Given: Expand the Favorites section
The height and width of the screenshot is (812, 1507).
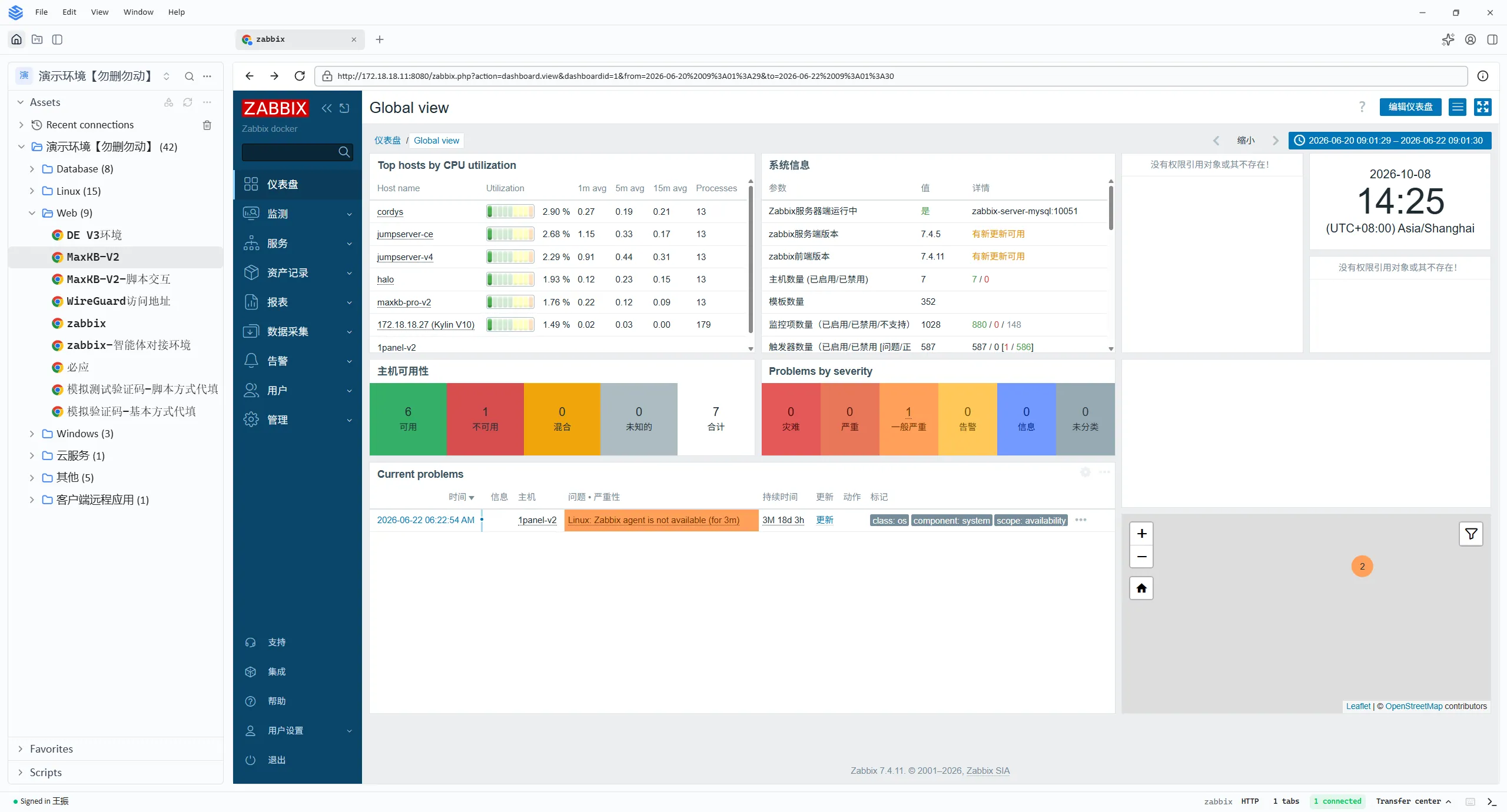Looking at the screenshot, I should [21, 749].
